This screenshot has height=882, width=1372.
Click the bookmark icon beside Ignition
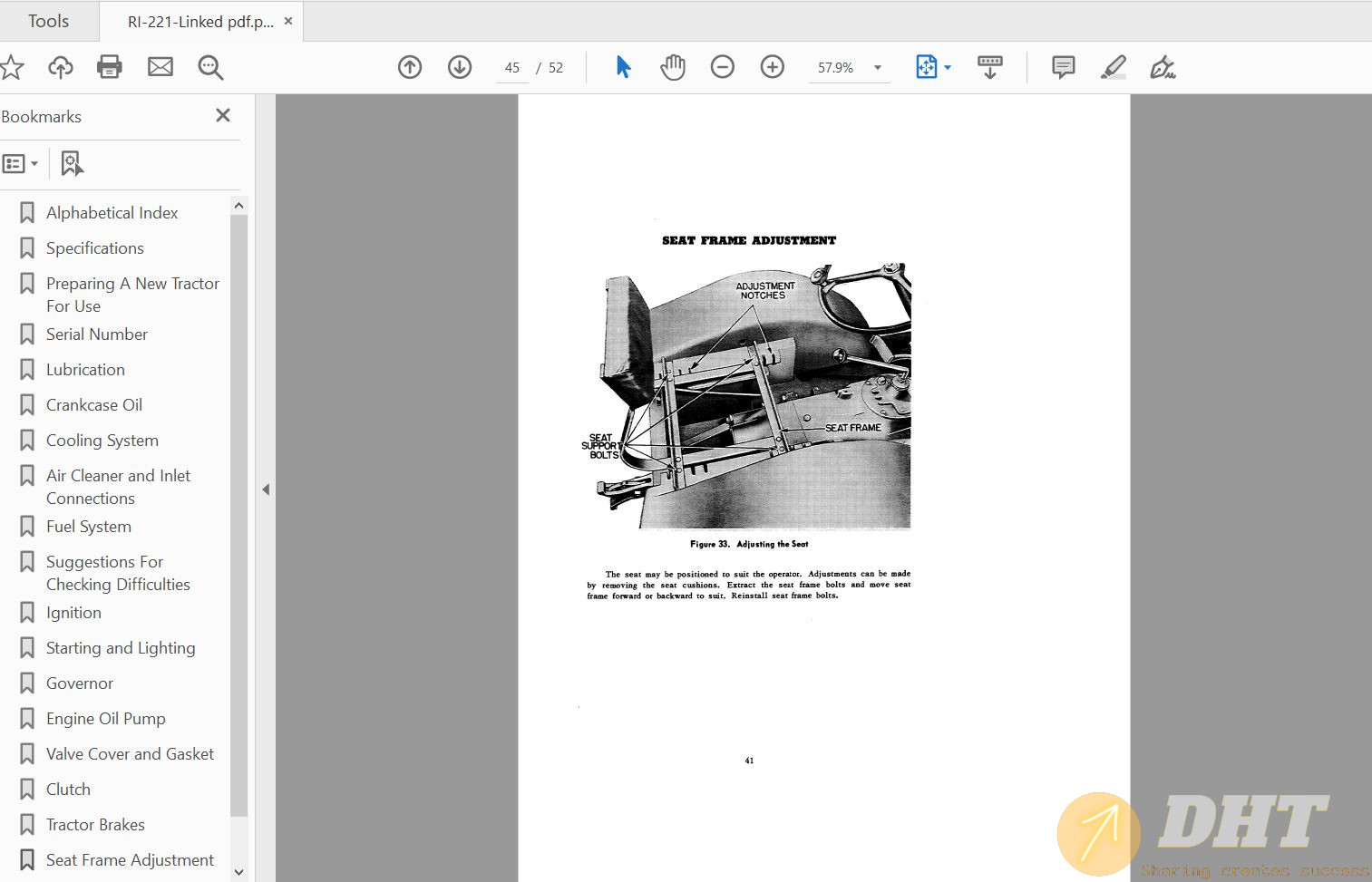[x=27, y=613]
